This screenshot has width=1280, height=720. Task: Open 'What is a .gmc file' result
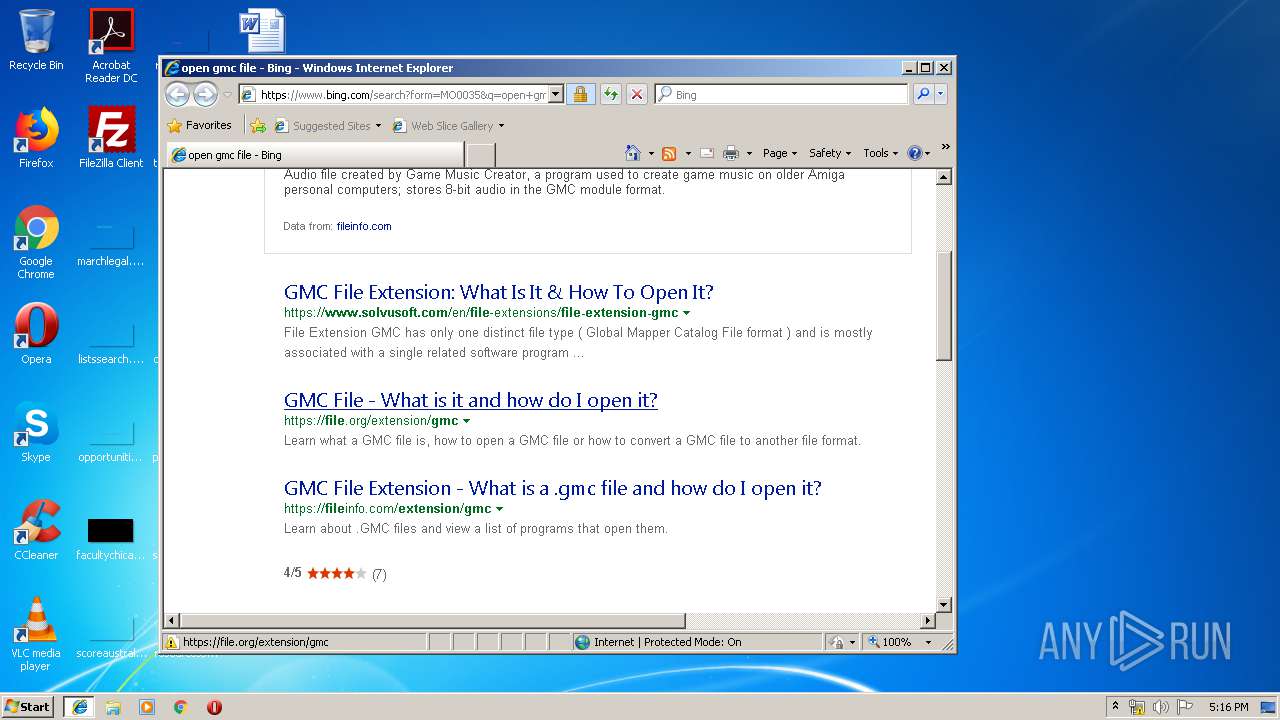pyautogui.click(x=553, y=488)
